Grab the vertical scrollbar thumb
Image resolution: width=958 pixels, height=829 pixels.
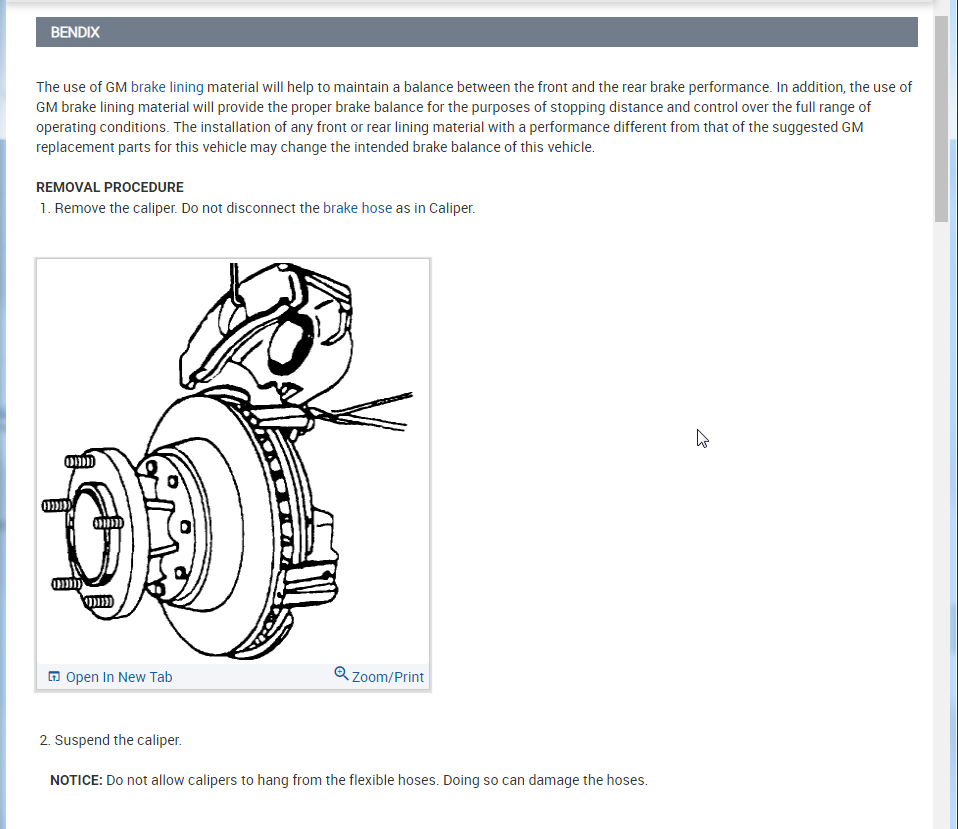point(941,119)
